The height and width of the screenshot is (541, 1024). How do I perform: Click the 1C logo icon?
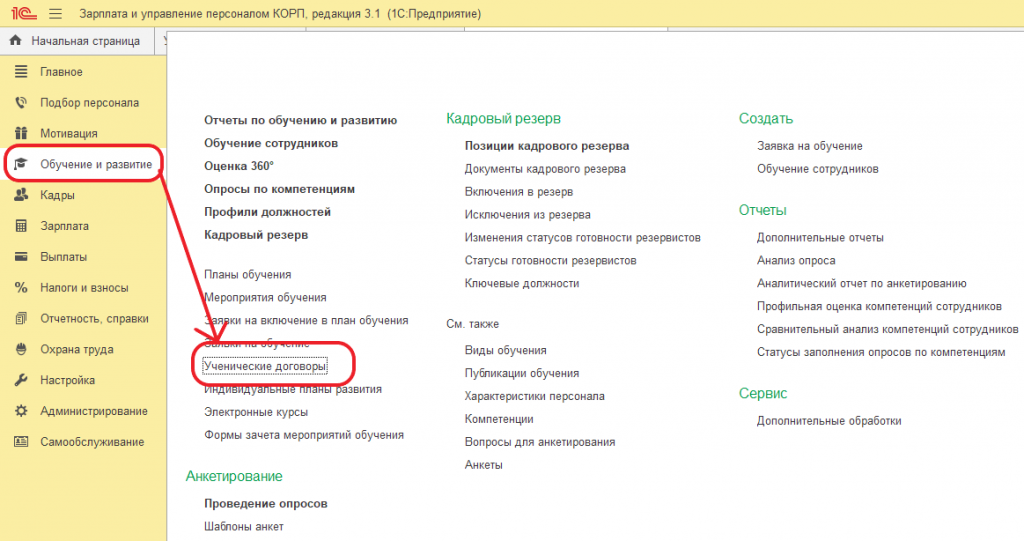(x=24, y=13)
